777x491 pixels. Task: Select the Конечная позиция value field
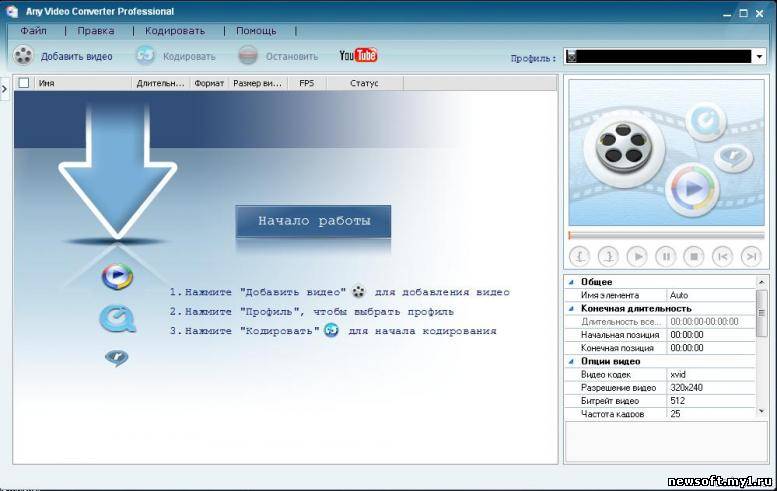coord(711,348)
